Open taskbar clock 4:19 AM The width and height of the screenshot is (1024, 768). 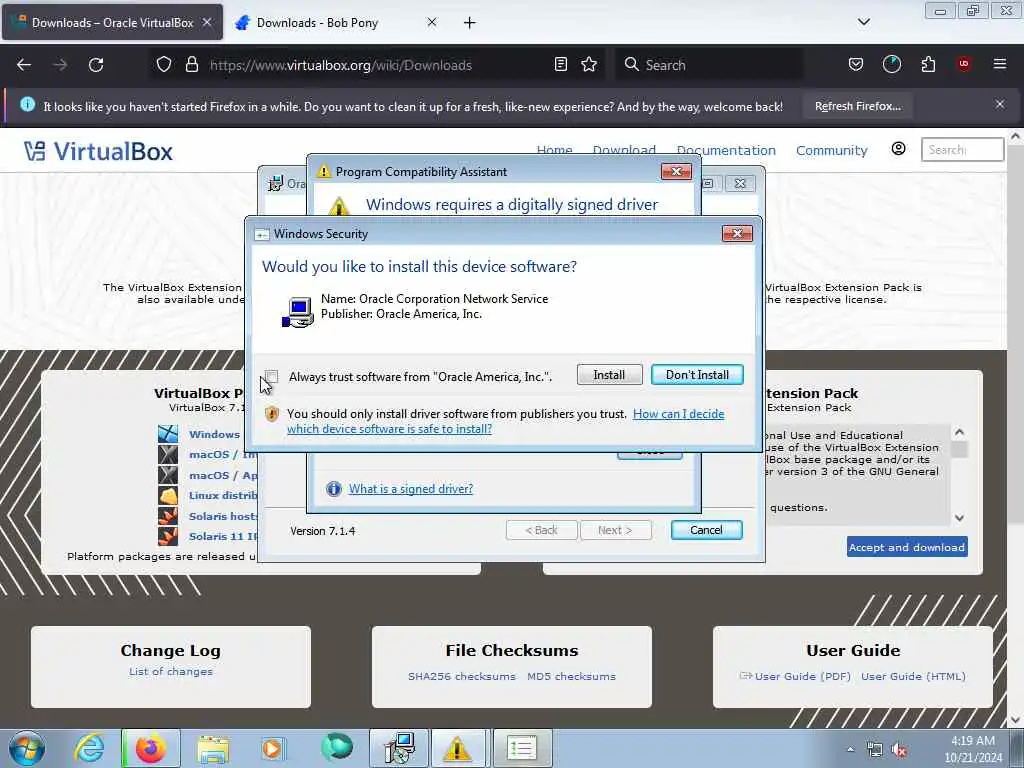973,748
